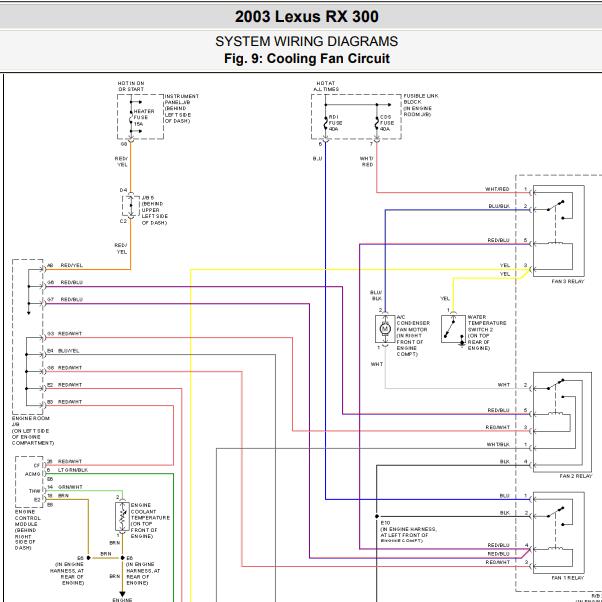The height and width of the screenshot is (602, 602).
Task: Click the 'WHT/RED' label at Fan 3 relay pin 1
Action: pyautogui.click(x=497, y=189)
